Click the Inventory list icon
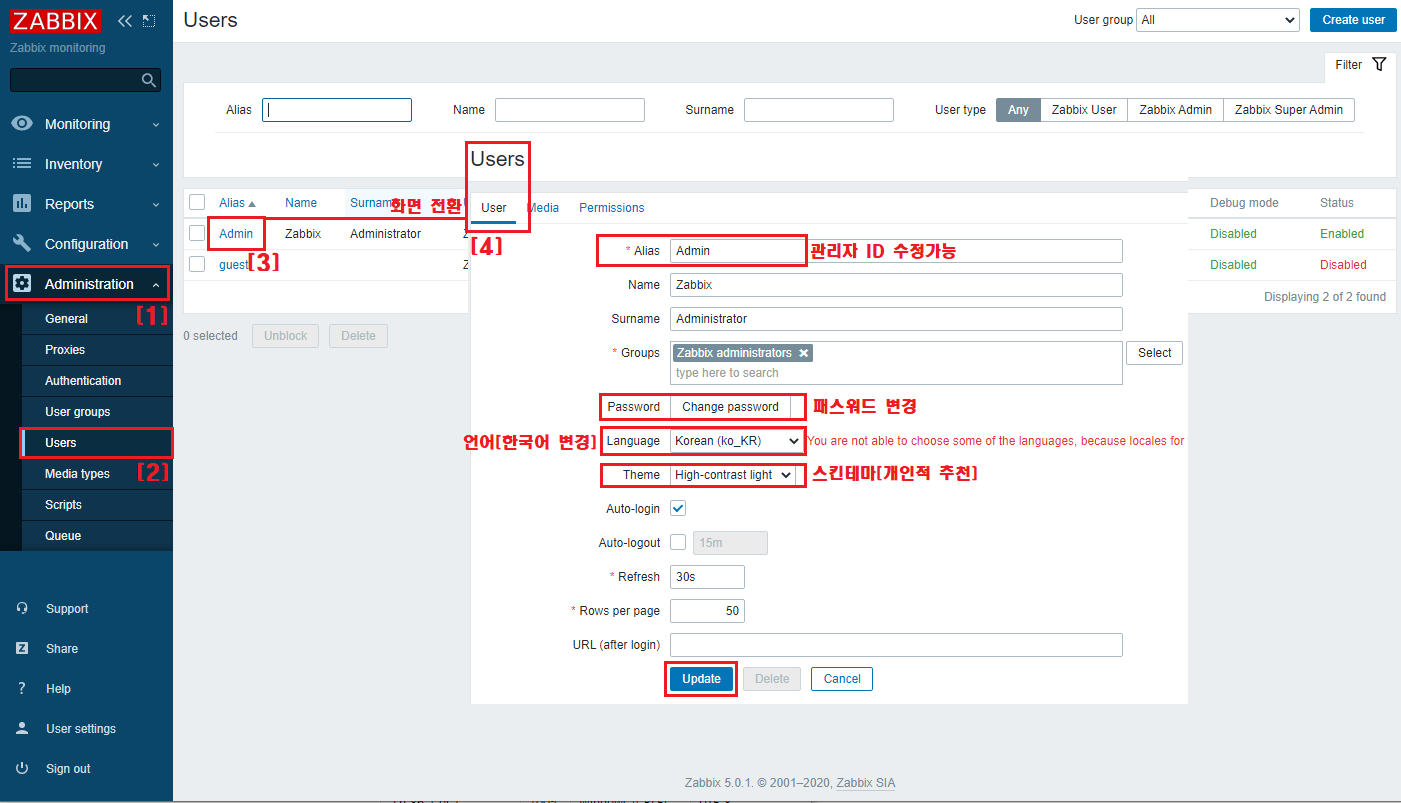Screen dimensions: 1401x803 point(22,164)
